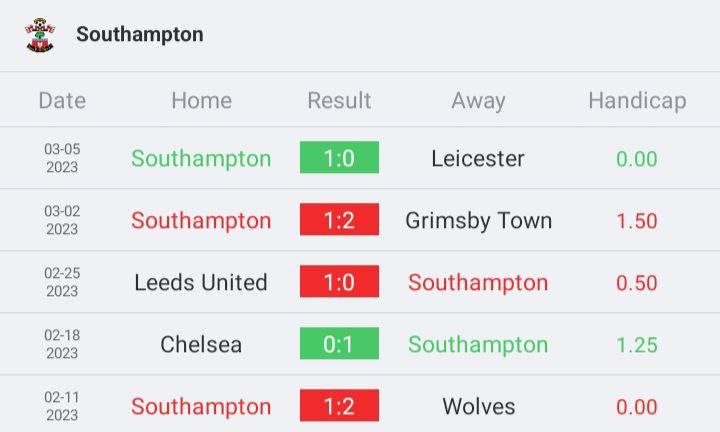Open the Leeds United 1:0 score box
Image resolution: width=720 pixels, height=432 pixels.
pyautogui.click(x=339, y=281)
